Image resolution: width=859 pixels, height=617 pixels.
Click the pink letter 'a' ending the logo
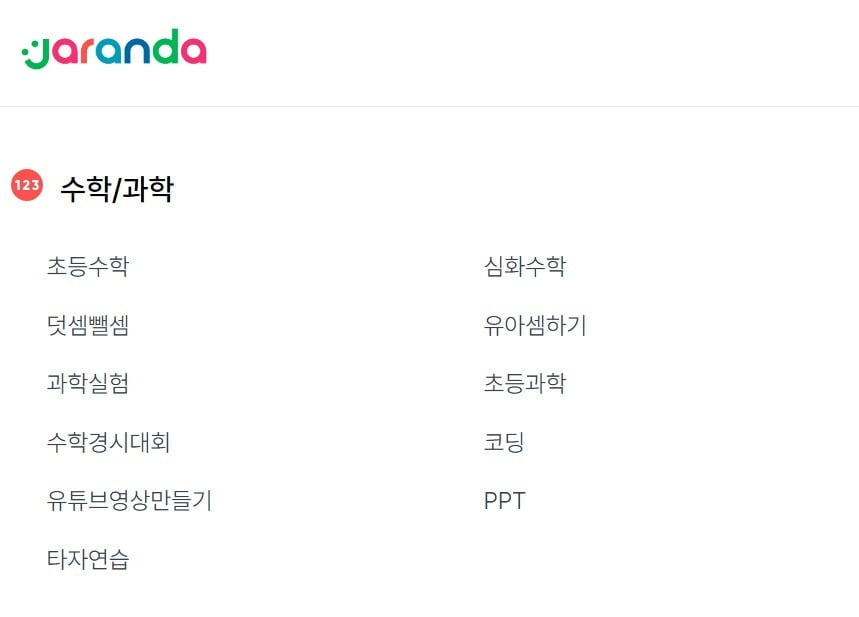[193, 50]
